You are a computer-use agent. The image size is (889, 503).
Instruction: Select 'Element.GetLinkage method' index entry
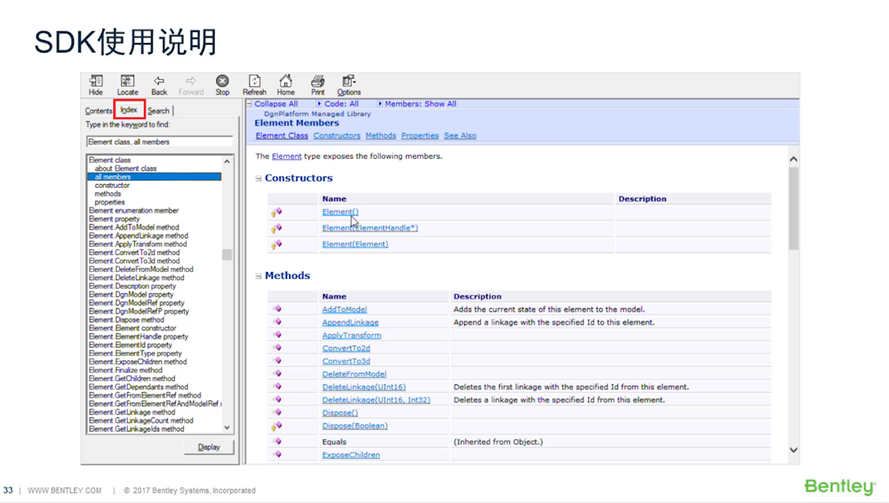point(132,412)
